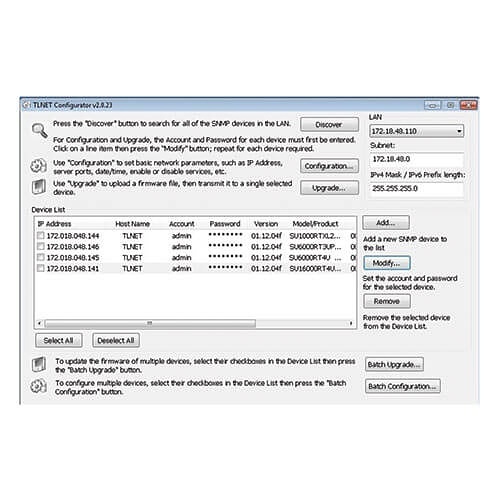Sort by the Account column header
500x500 pixels.
click(182, 224)
